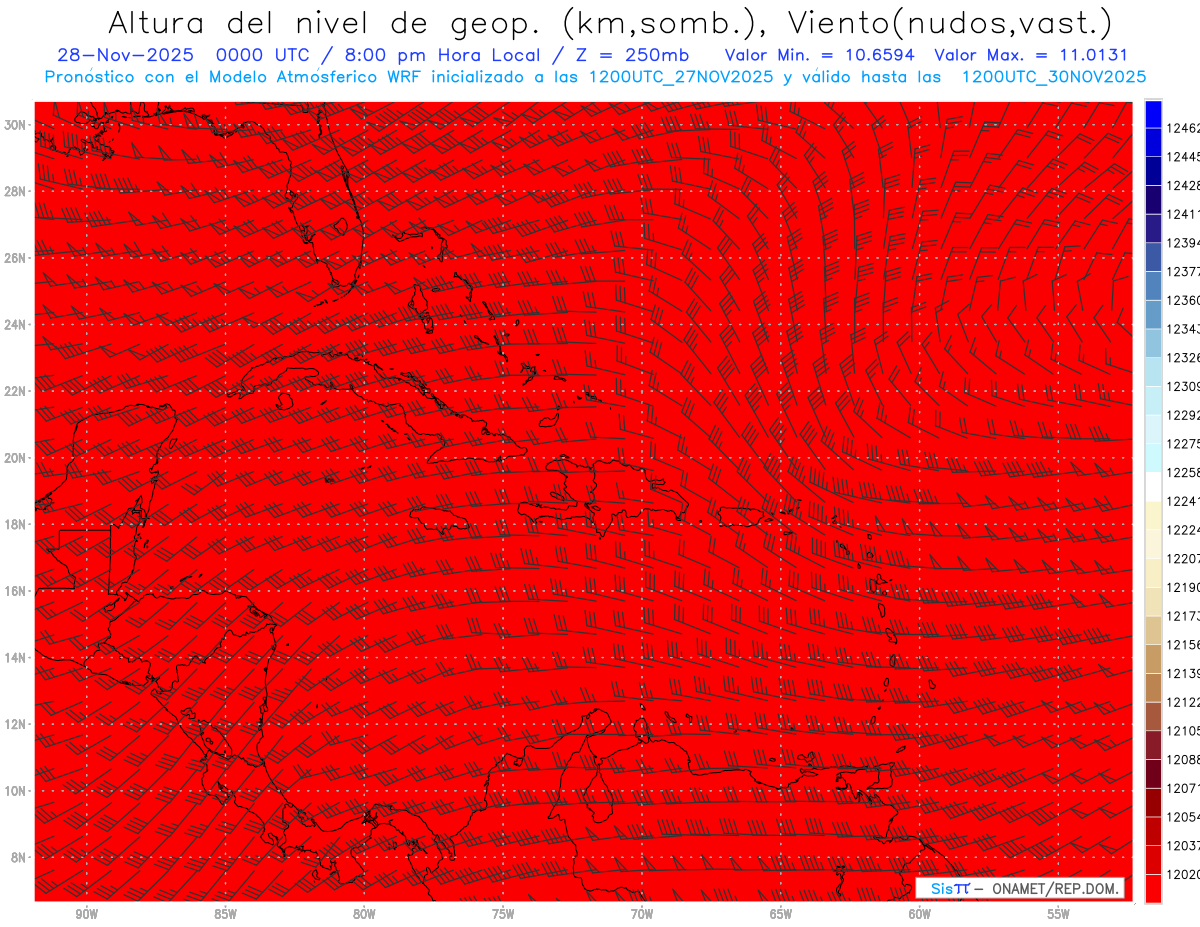
Task: Click the color scale value '12326'
Action: pyautogui.click(x=1183, y=357)
